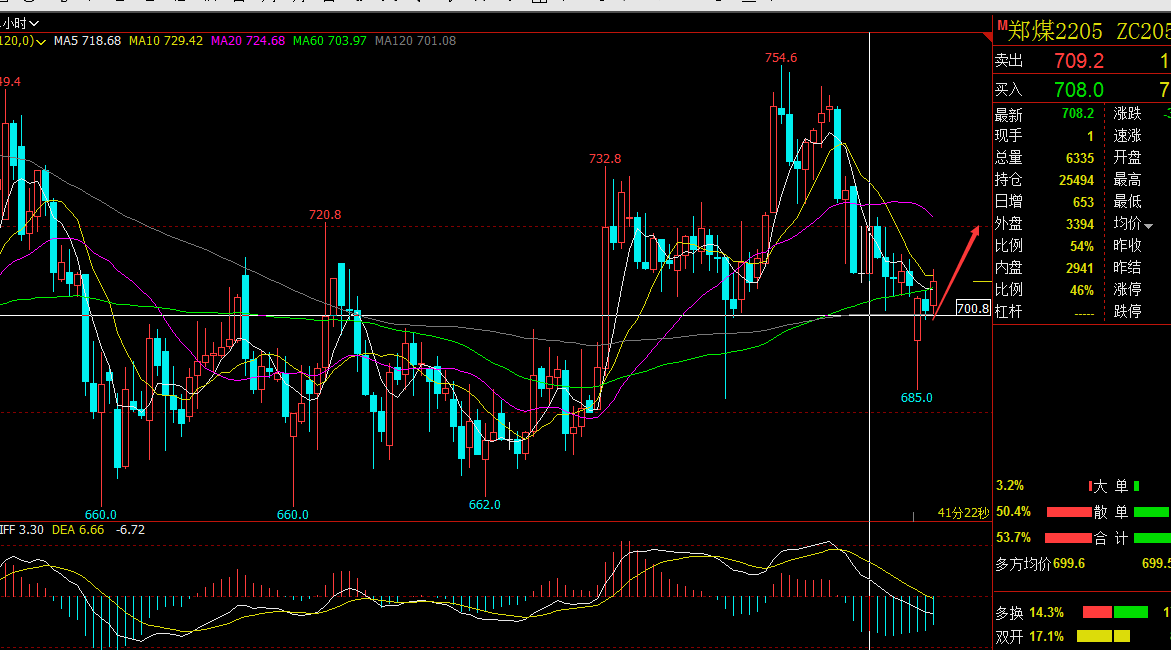Viewport: 1171px width, 650px height.
Task: Click the 多换 14.3% value
Action: coord(1046,613)
